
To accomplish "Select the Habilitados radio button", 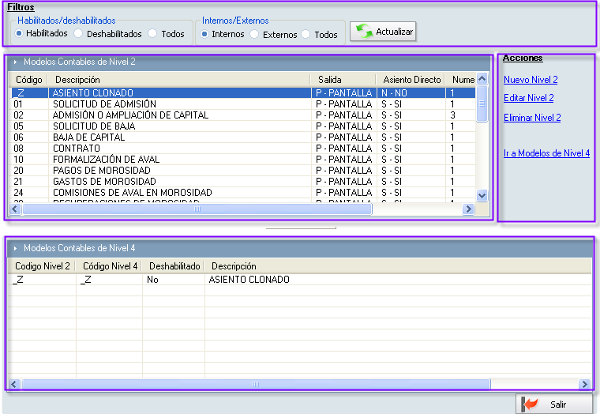I will point(21,33).
